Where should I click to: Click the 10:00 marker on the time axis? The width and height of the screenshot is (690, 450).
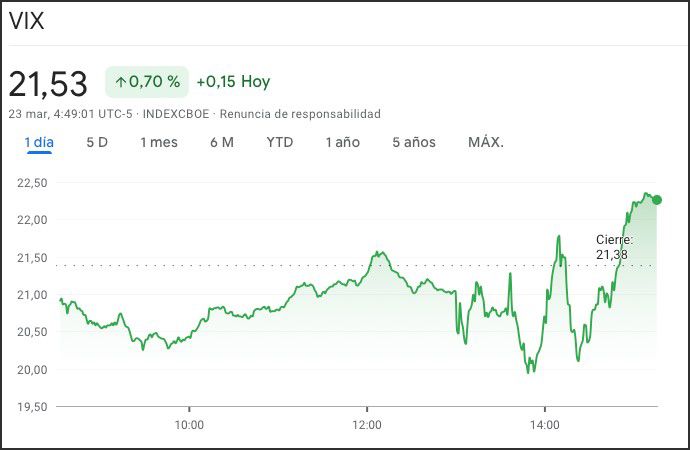pos(189,425)
